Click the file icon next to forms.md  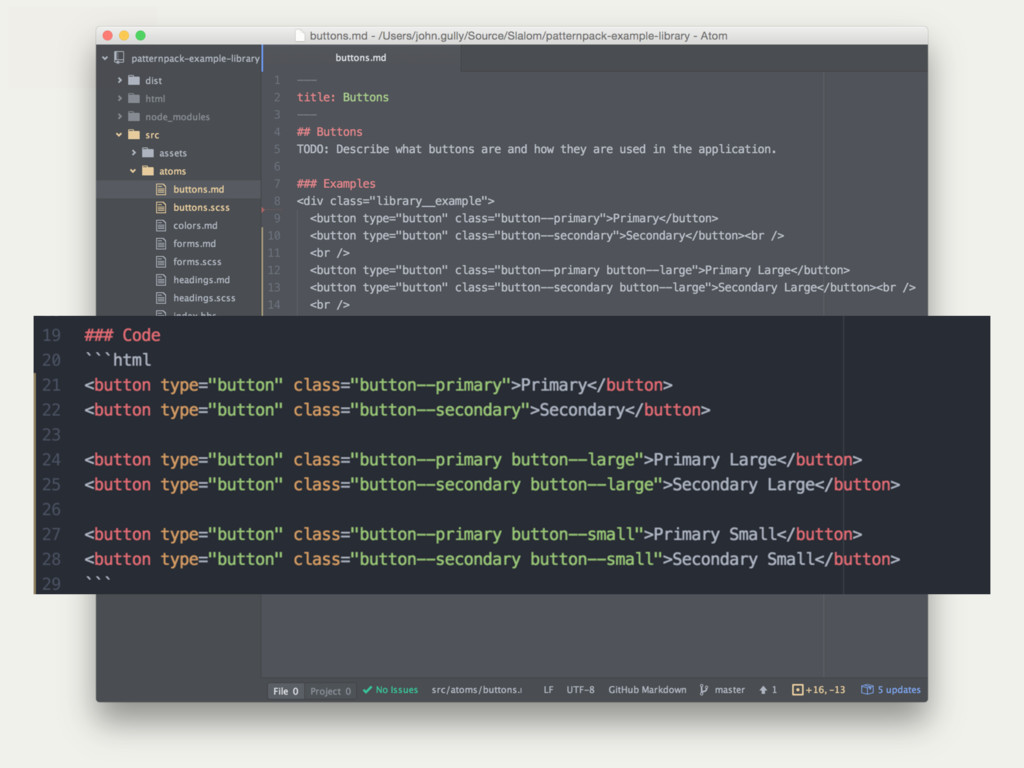coord(161,244)
